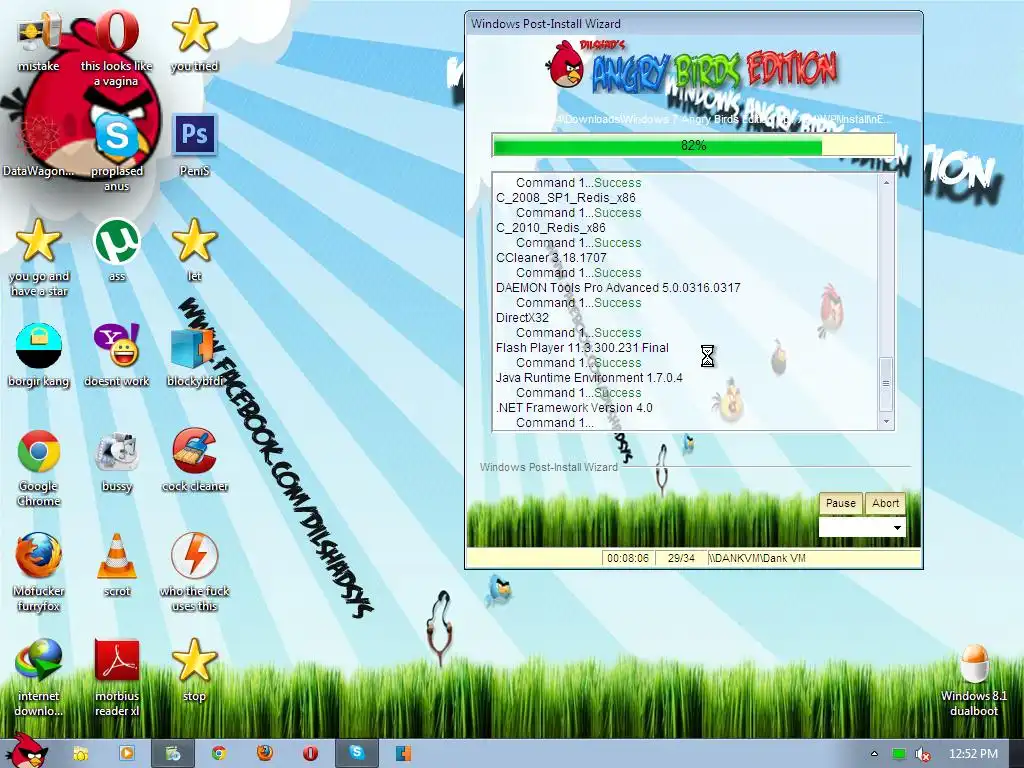Click the elapsed time field 00:08:06
Viewport: 1024px width, 768px height.
tap(628, 558)
